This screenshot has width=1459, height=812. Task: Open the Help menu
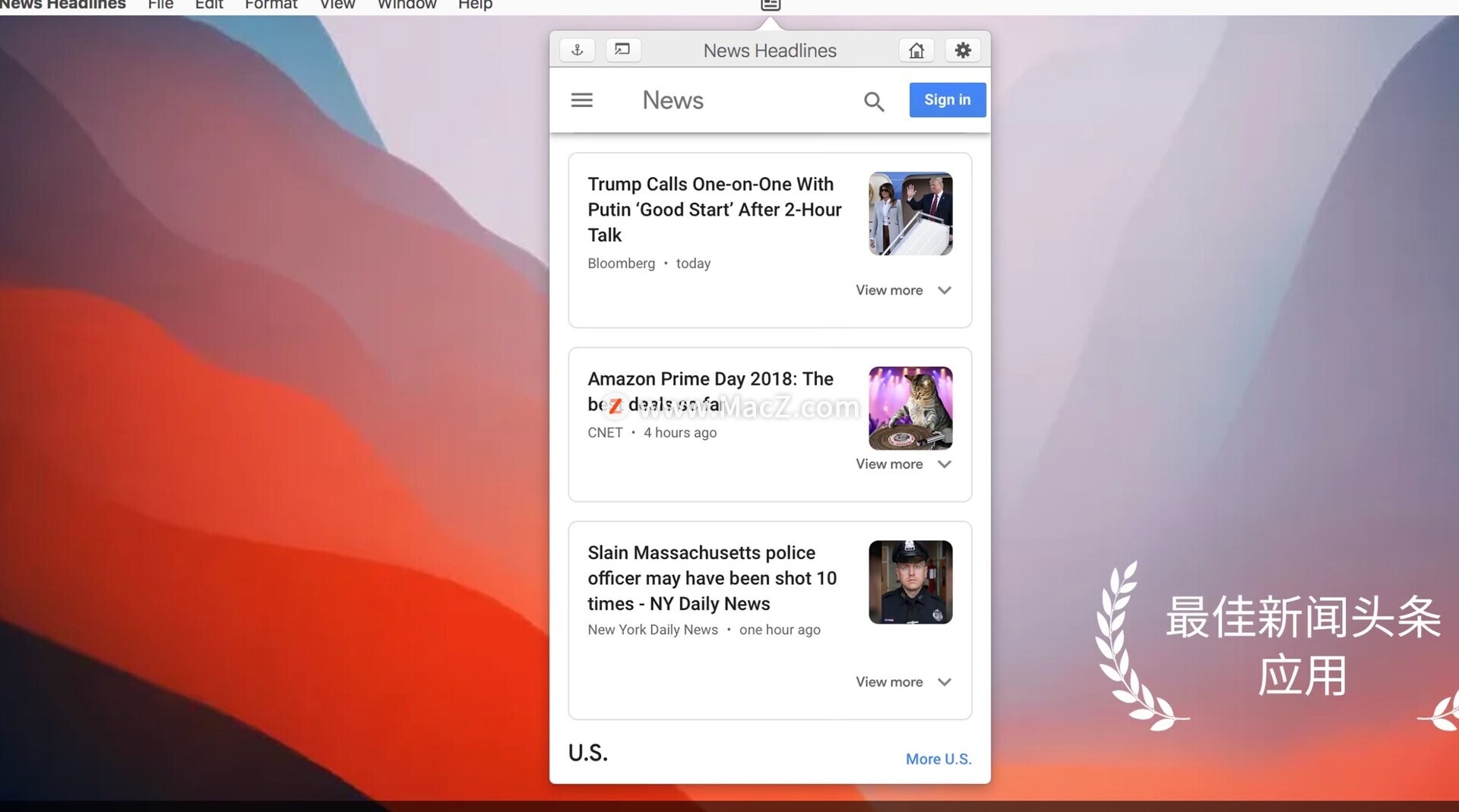click(476, 5)
